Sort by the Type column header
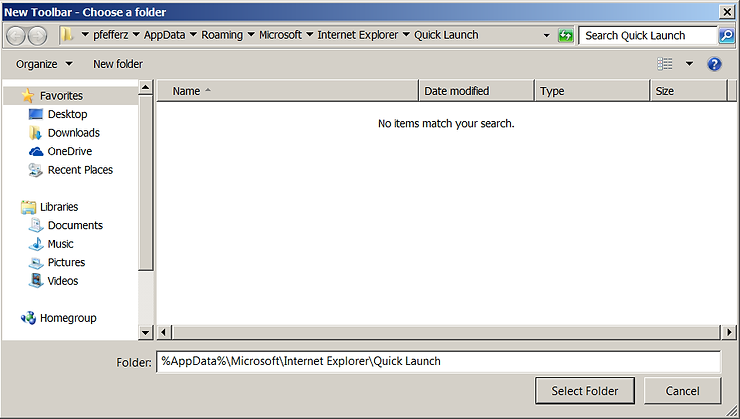The height and width of the screenshot is (419, 740). click(x=592, y=91)
